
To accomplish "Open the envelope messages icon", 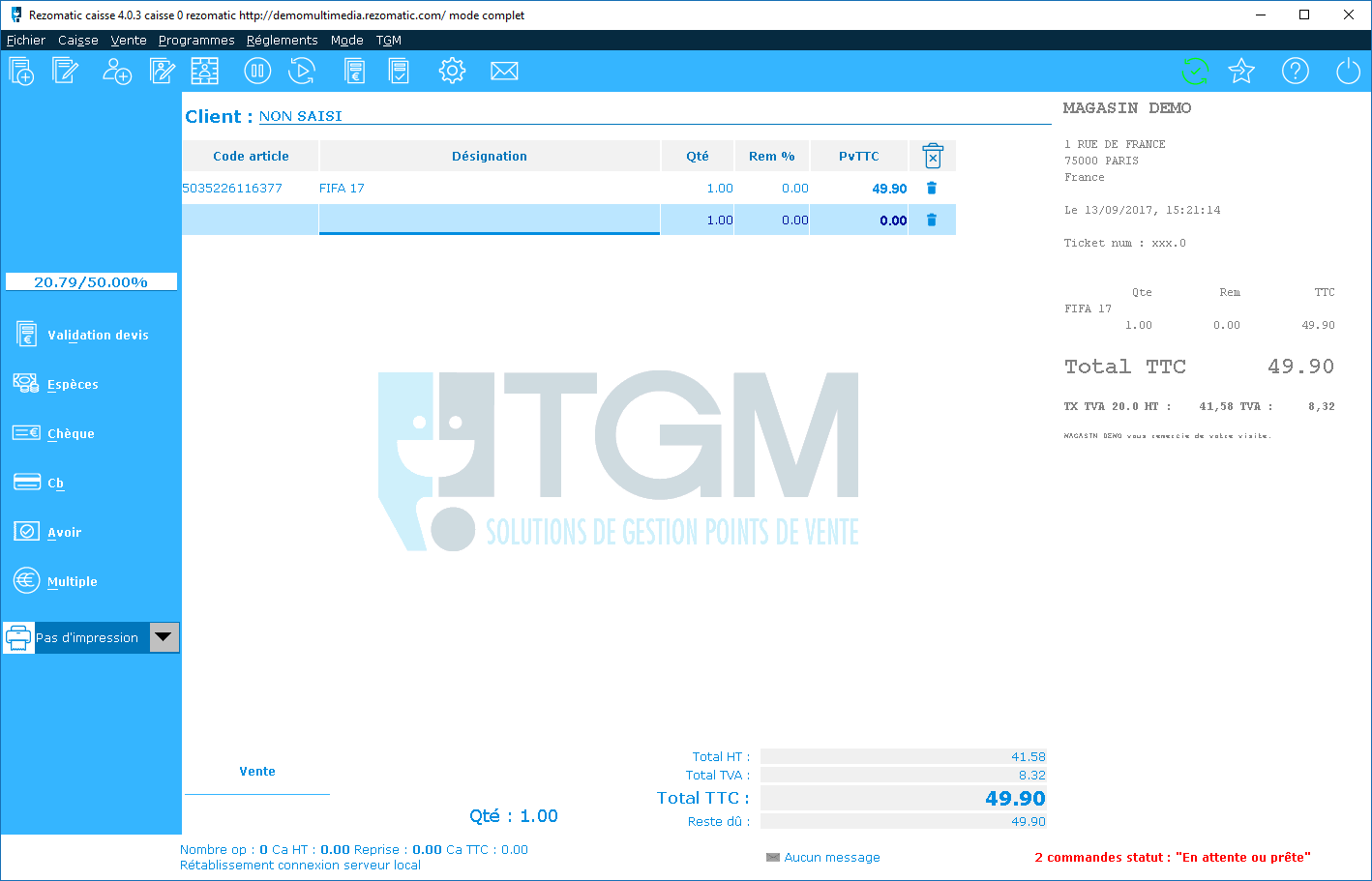I will click(x=504, y=71).
